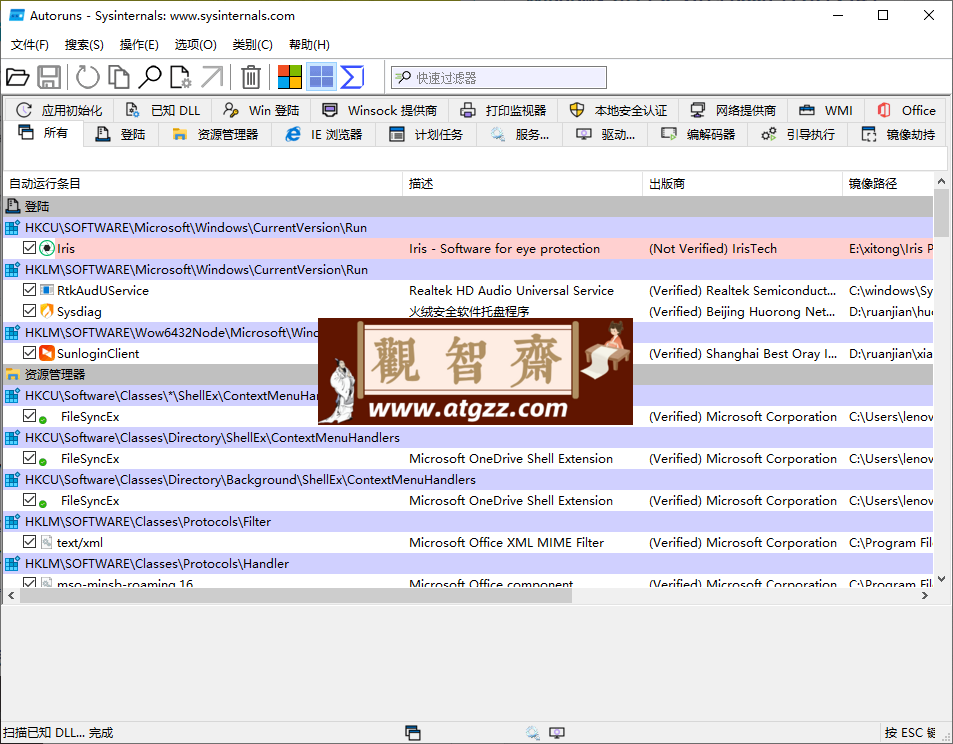
Task: Switch to the Win 登陆 tab
Action: pyautogui.click(x=261, y=110)
